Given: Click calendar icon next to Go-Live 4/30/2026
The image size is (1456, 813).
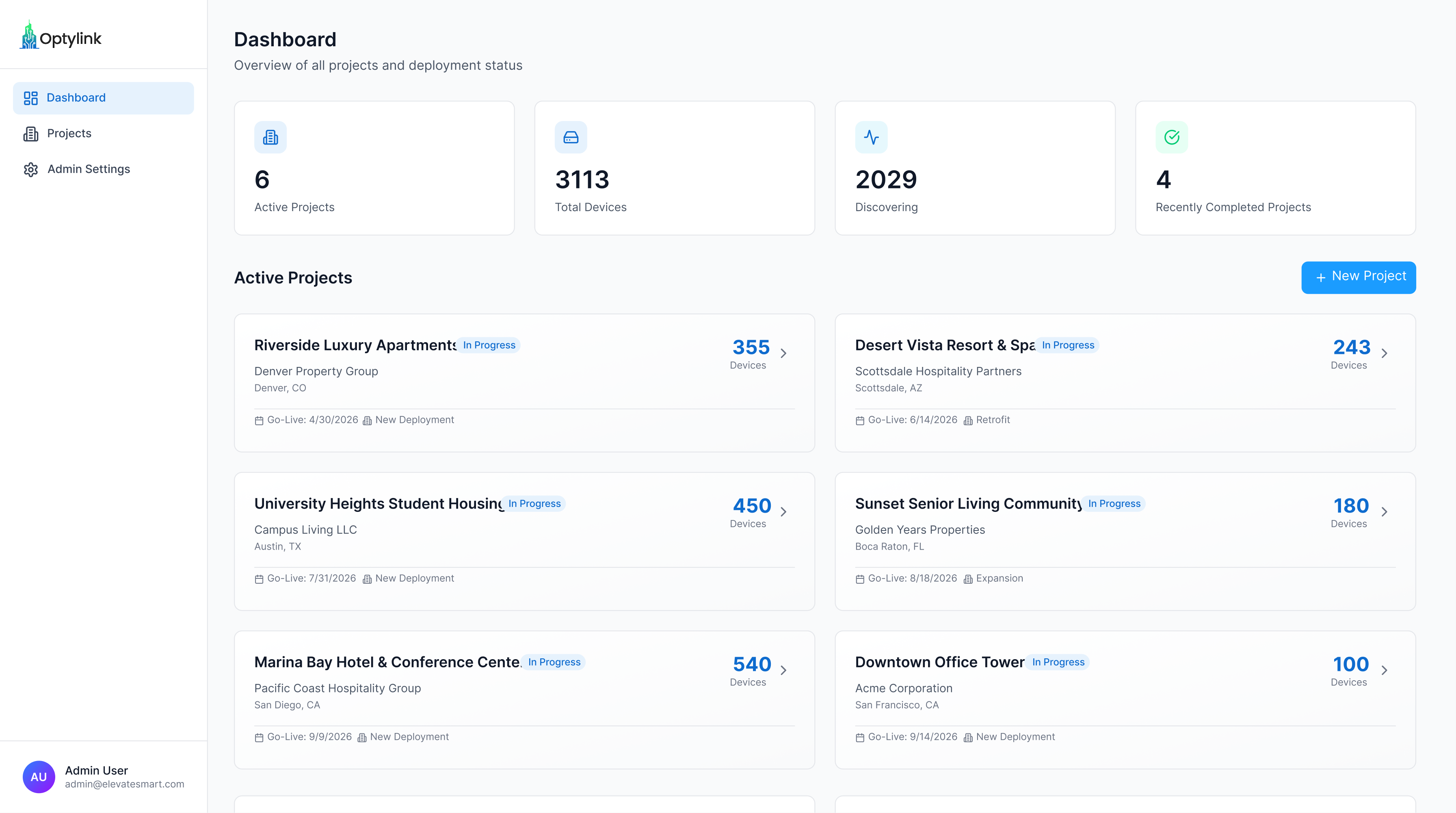Looking at the screenshot, I should [x=259, y=421].
